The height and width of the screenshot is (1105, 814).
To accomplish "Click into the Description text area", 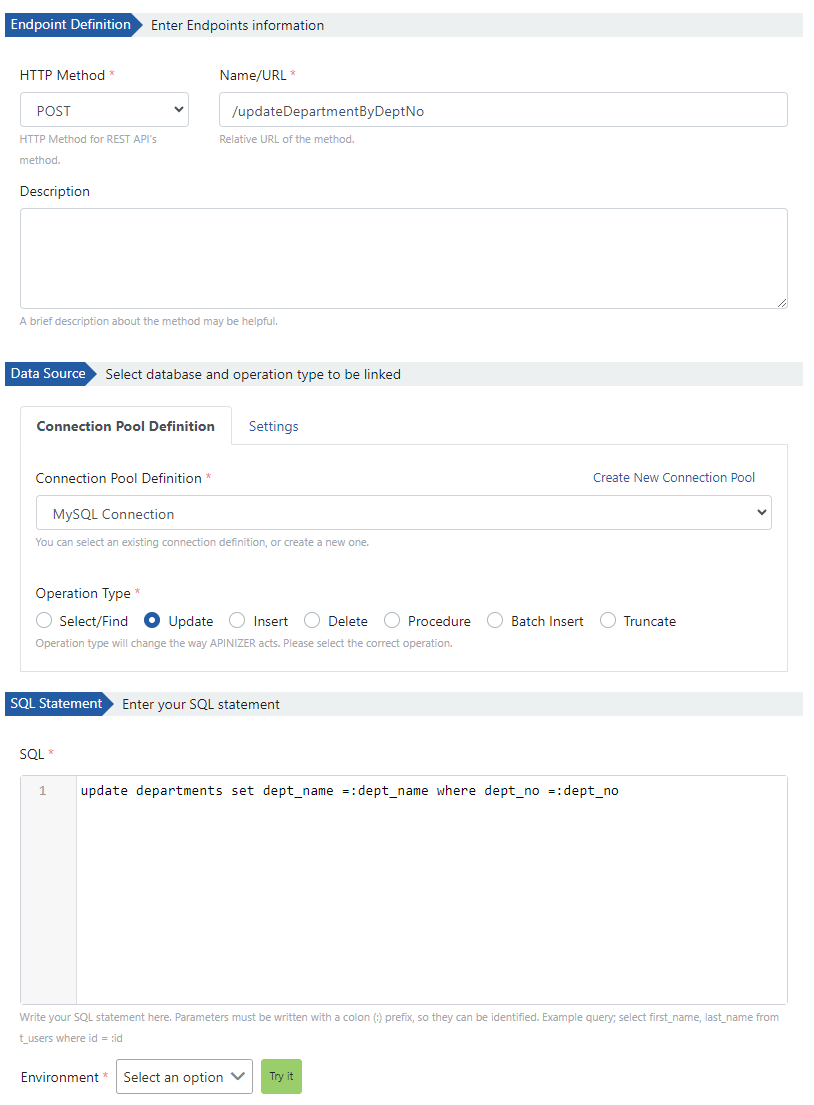I will [x=403, y=258].
